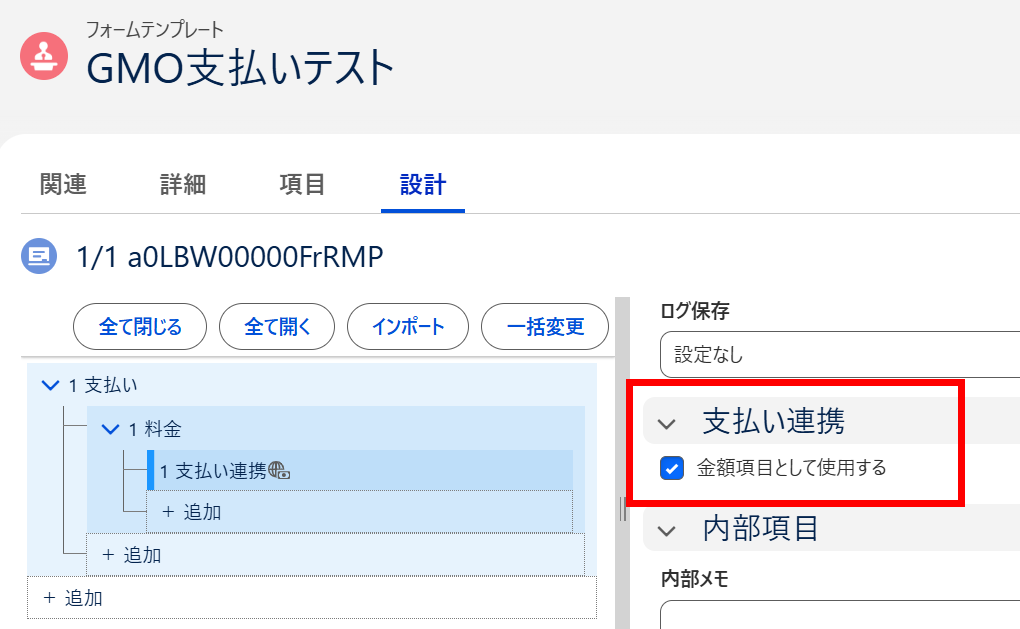Select the 設計 tab
The image size is (1020, 629).
pyautogui.click(x=423, y=185)
